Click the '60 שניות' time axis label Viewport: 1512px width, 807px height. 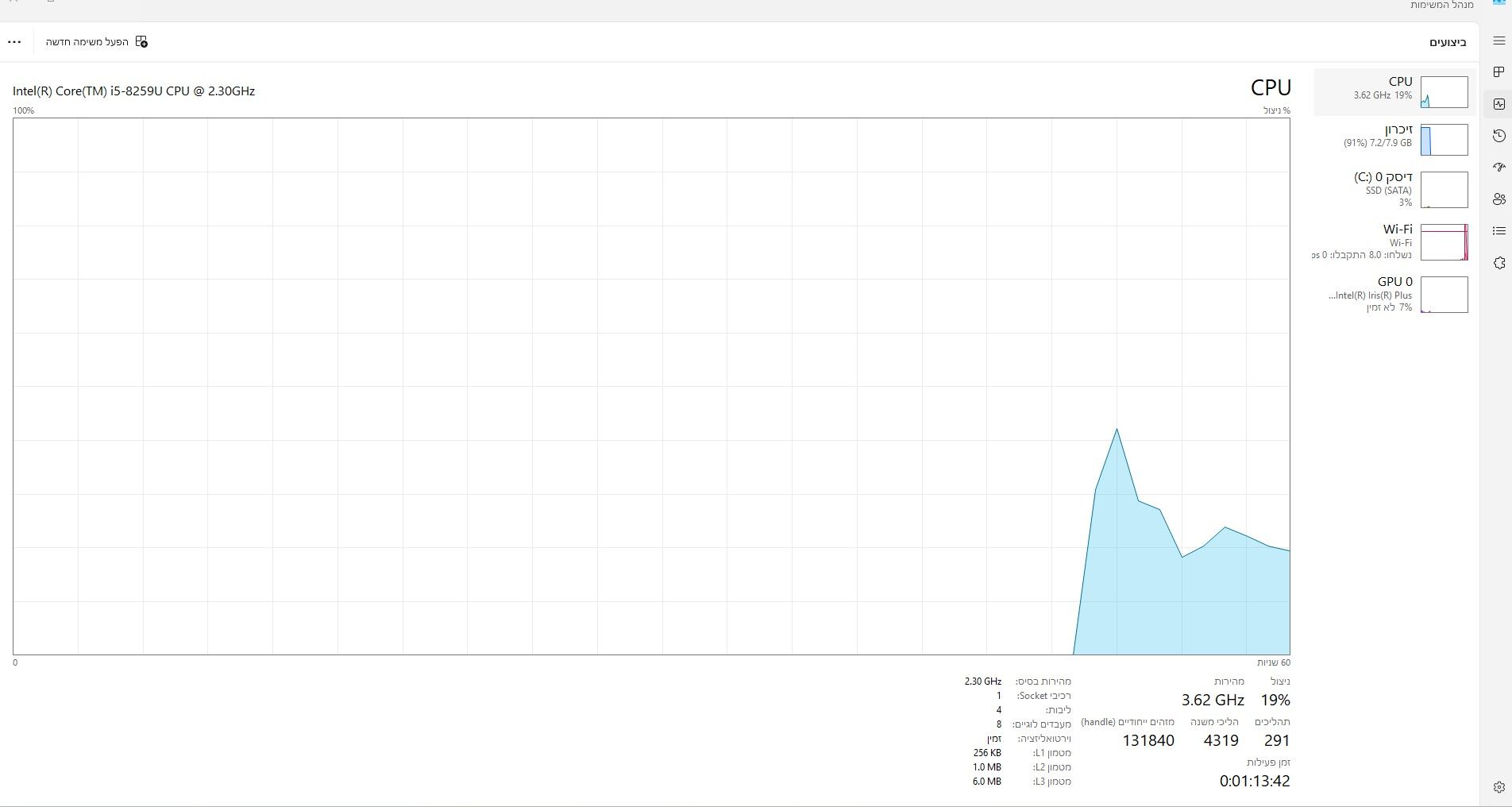click(1274, 662)
